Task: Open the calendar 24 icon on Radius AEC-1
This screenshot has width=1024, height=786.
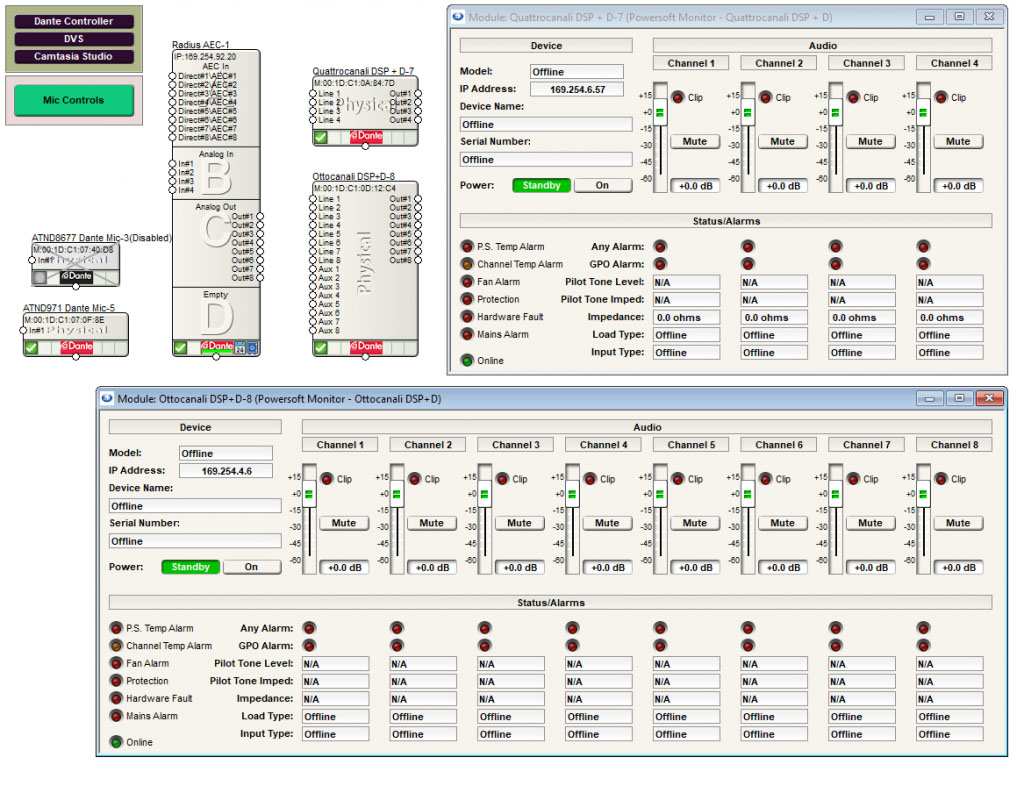Action: (x=240, y=348)
